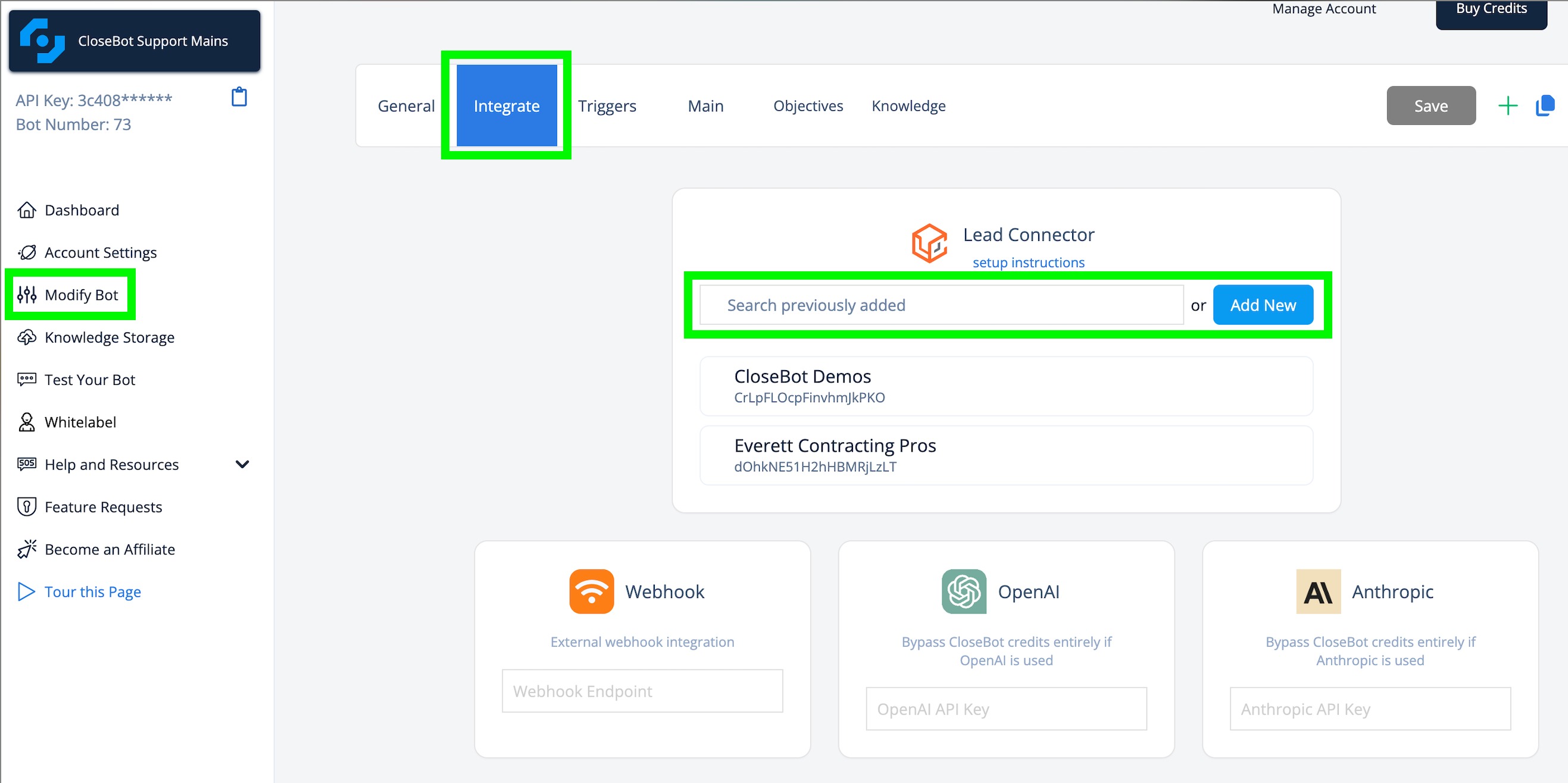The width and height of the screenshot is (1568, 783).
Task: Click the Feature Requests shield icon
Action: pyautogui.click(x=27, y=507)
